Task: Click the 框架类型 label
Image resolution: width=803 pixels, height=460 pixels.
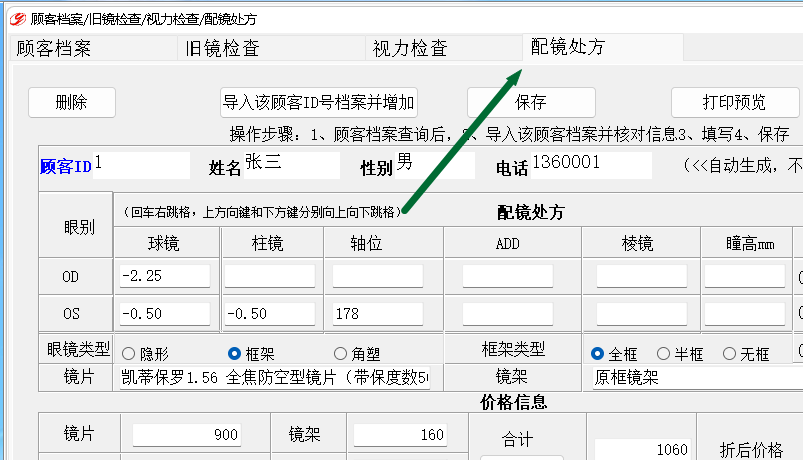Action: (x=513, y=349)
